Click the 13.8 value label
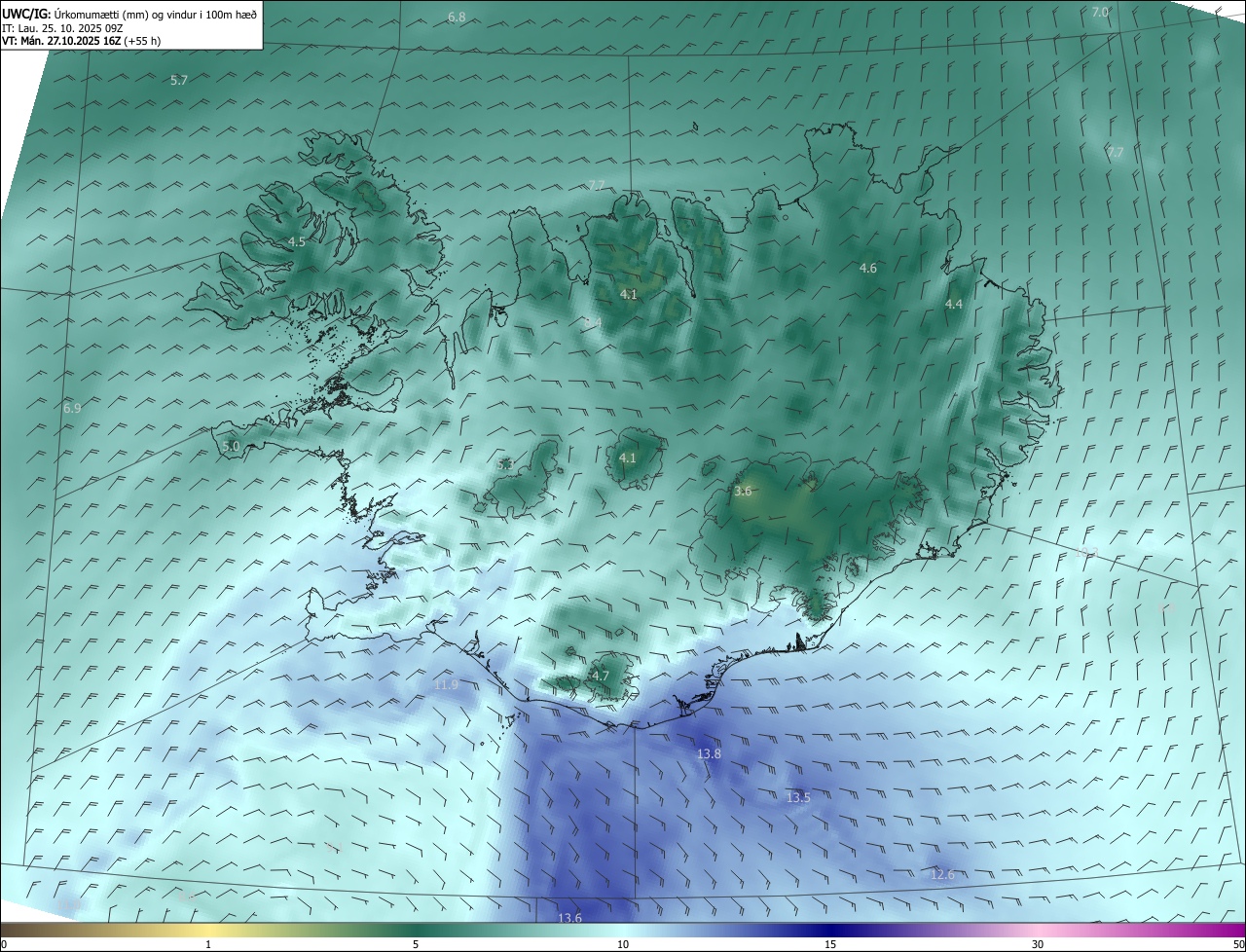The width and height of the screenshot is (1246, 952). (x=709, y=754)
